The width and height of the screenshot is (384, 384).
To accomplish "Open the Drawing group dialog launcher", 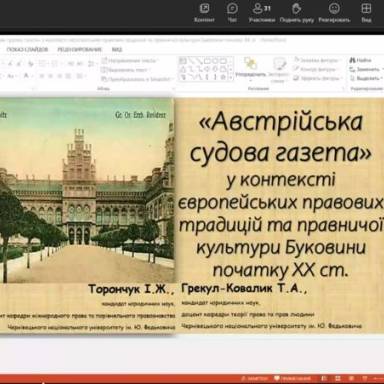I will (x=343, y=89).
